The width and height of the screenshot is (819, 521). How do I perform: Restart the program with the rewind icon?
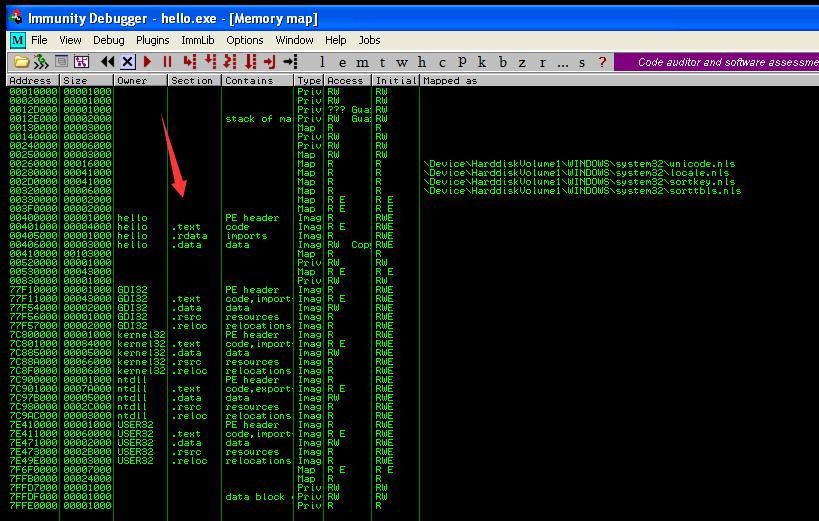point(108,62)
